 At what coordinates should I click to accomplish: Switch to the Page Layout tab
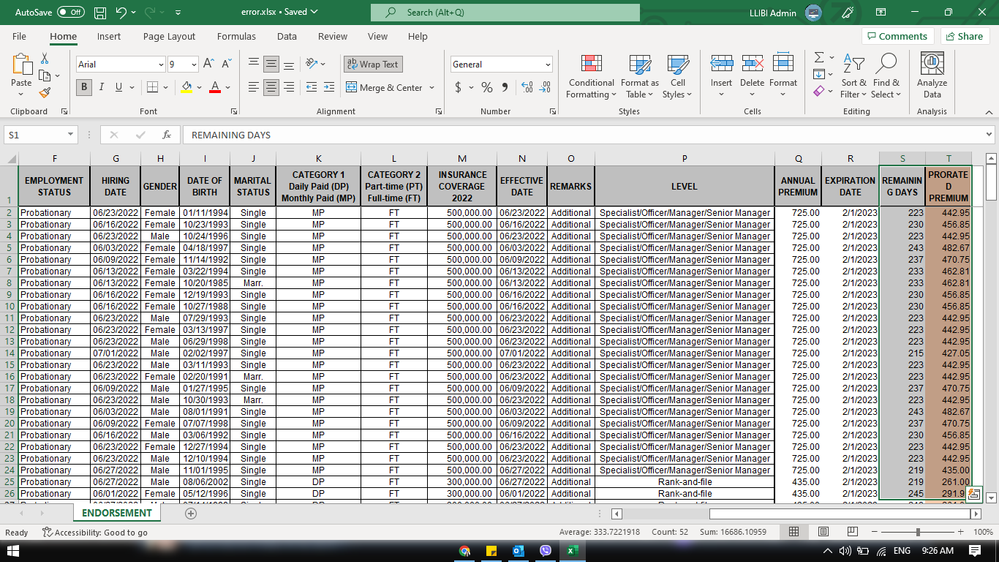click(x=169, y=36)
